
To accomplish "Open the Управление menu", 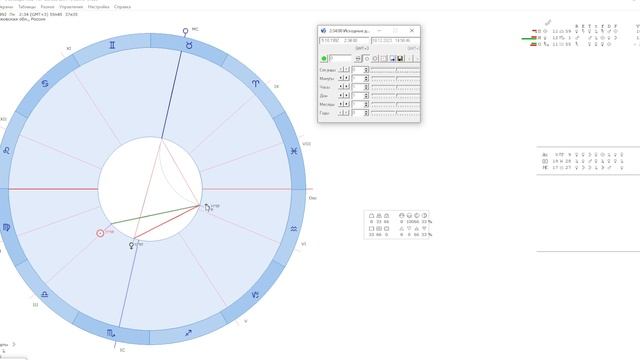I will (x=71, y=7).
